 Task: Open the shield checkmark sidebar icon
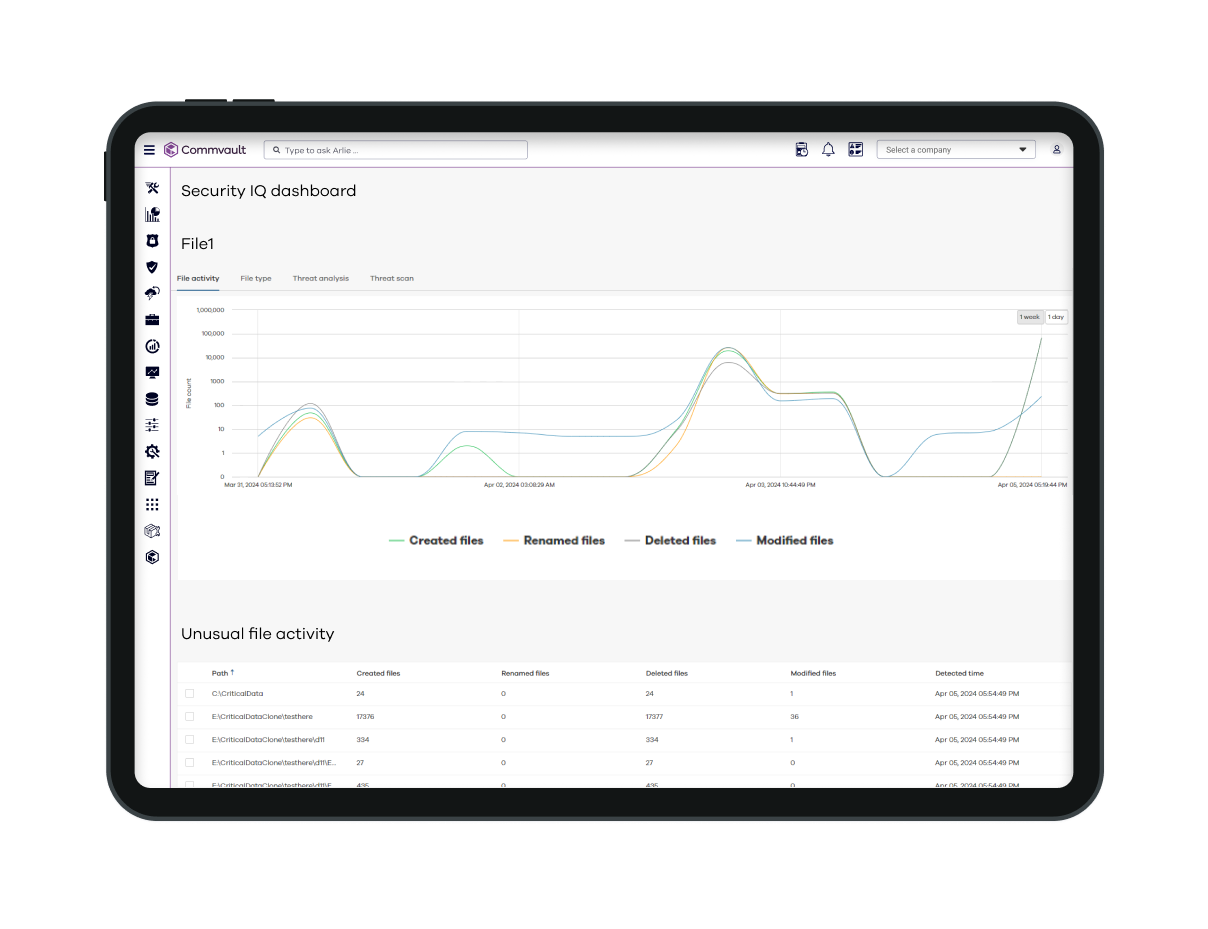[152, 267]
